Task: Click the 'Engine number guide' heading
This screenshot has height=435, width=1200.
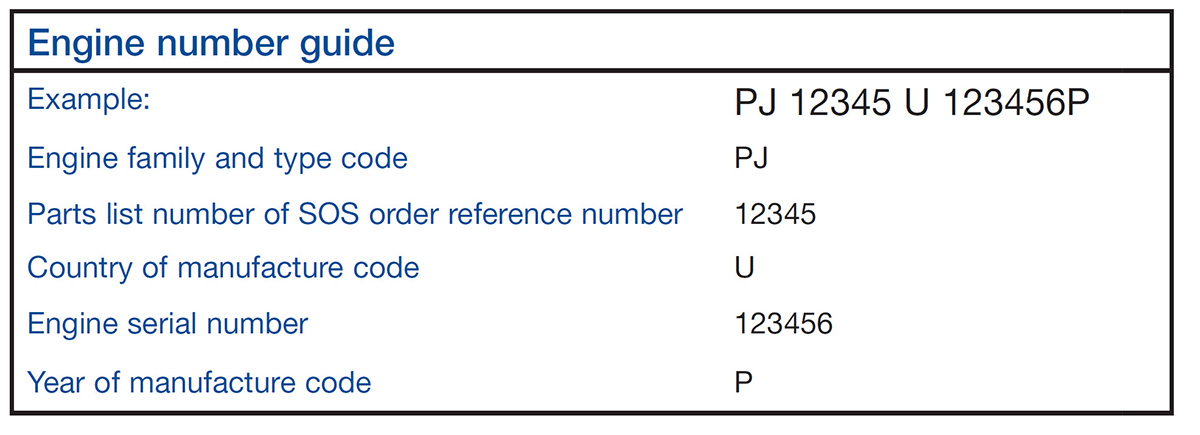Action: (211, 43)
